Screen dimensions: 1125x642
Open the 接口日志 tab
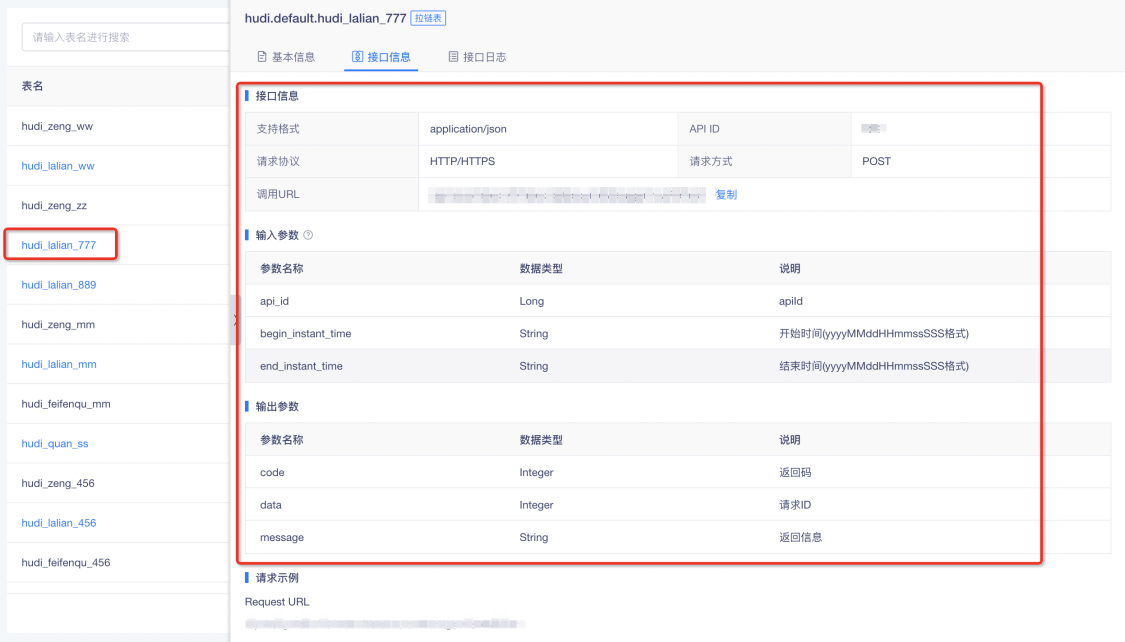[x=477, y=57]
